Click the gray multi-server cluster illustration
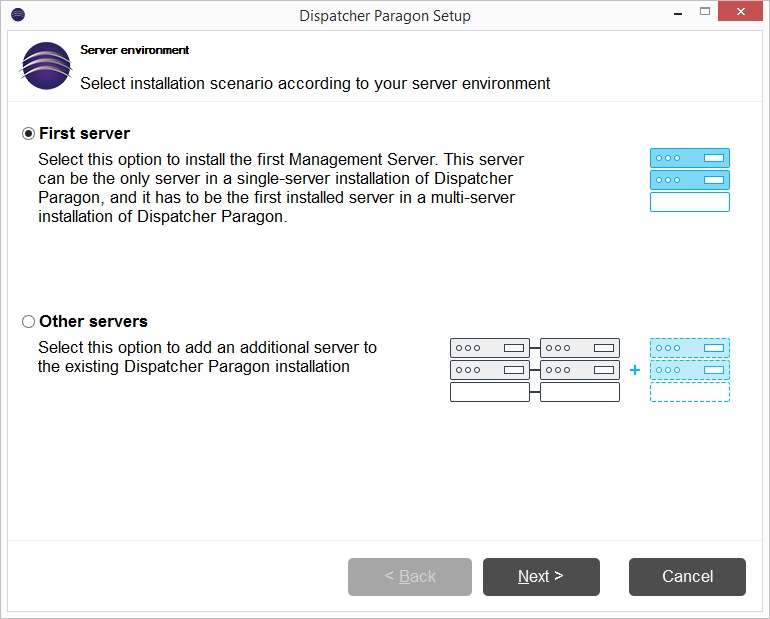Image resolution: width=770 pixels, height=619 pixels. (535, 370)
